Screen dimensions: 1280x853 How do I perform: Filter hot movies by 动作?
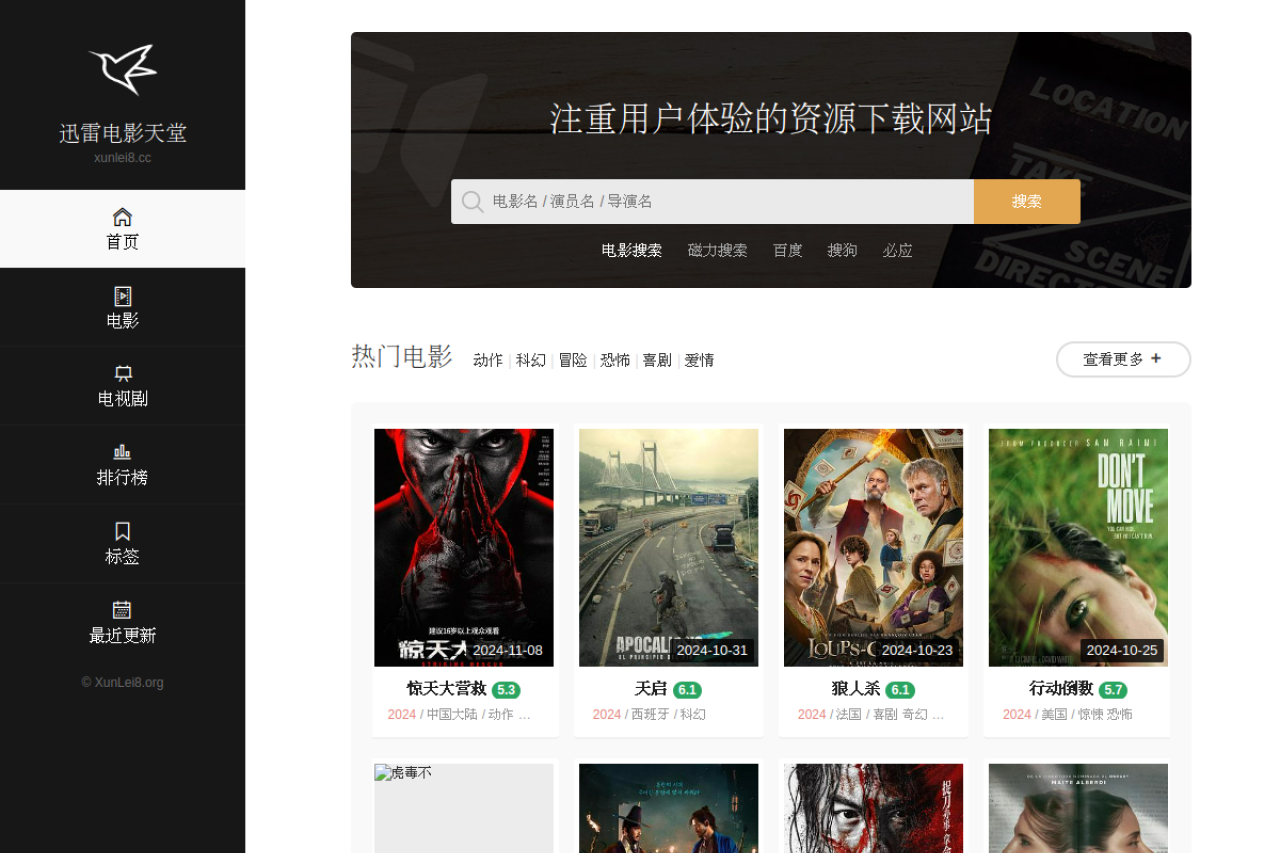coord(488,360)
